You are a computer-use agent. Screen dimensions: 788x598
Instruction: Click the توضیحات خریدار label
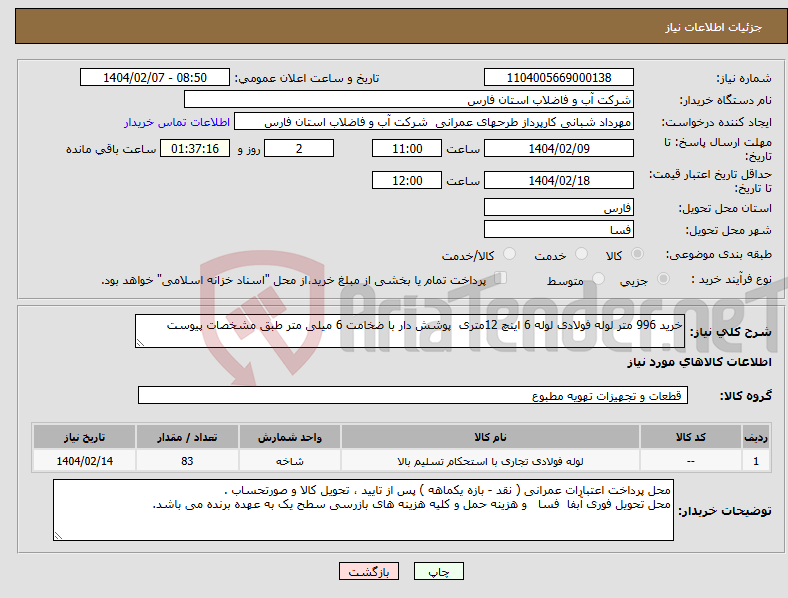click(x=725, y=511)
